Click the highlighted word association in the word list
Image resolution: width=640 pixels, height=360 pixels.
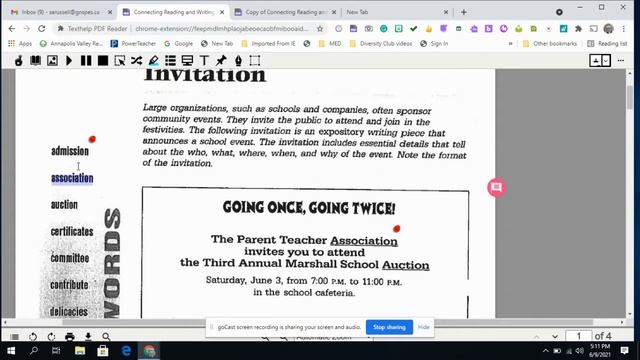click(72, 178)
